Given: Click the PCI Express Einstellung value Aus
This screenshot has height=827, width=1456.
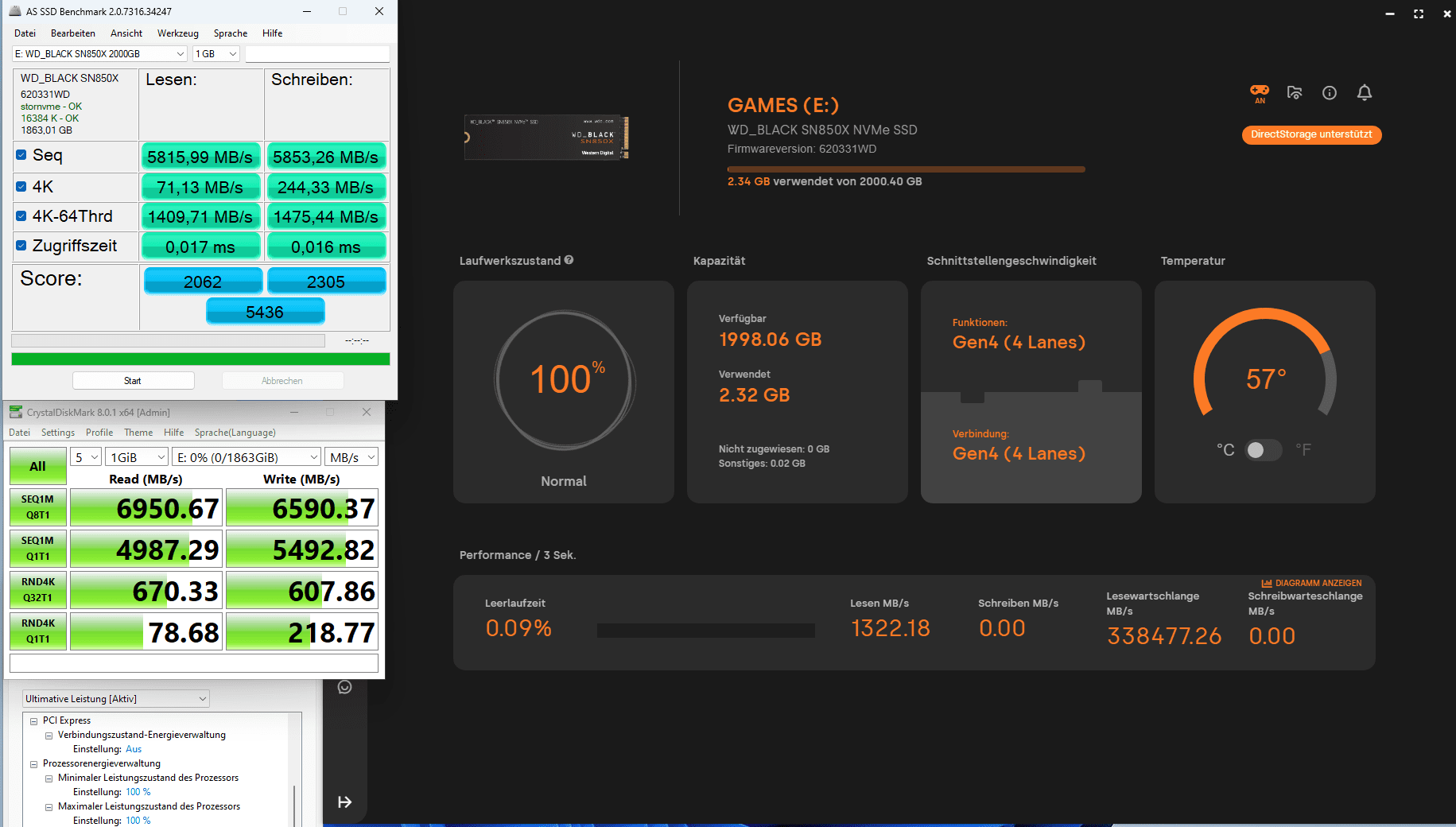Looking at the screenshot, I should [x=134, y=749].
